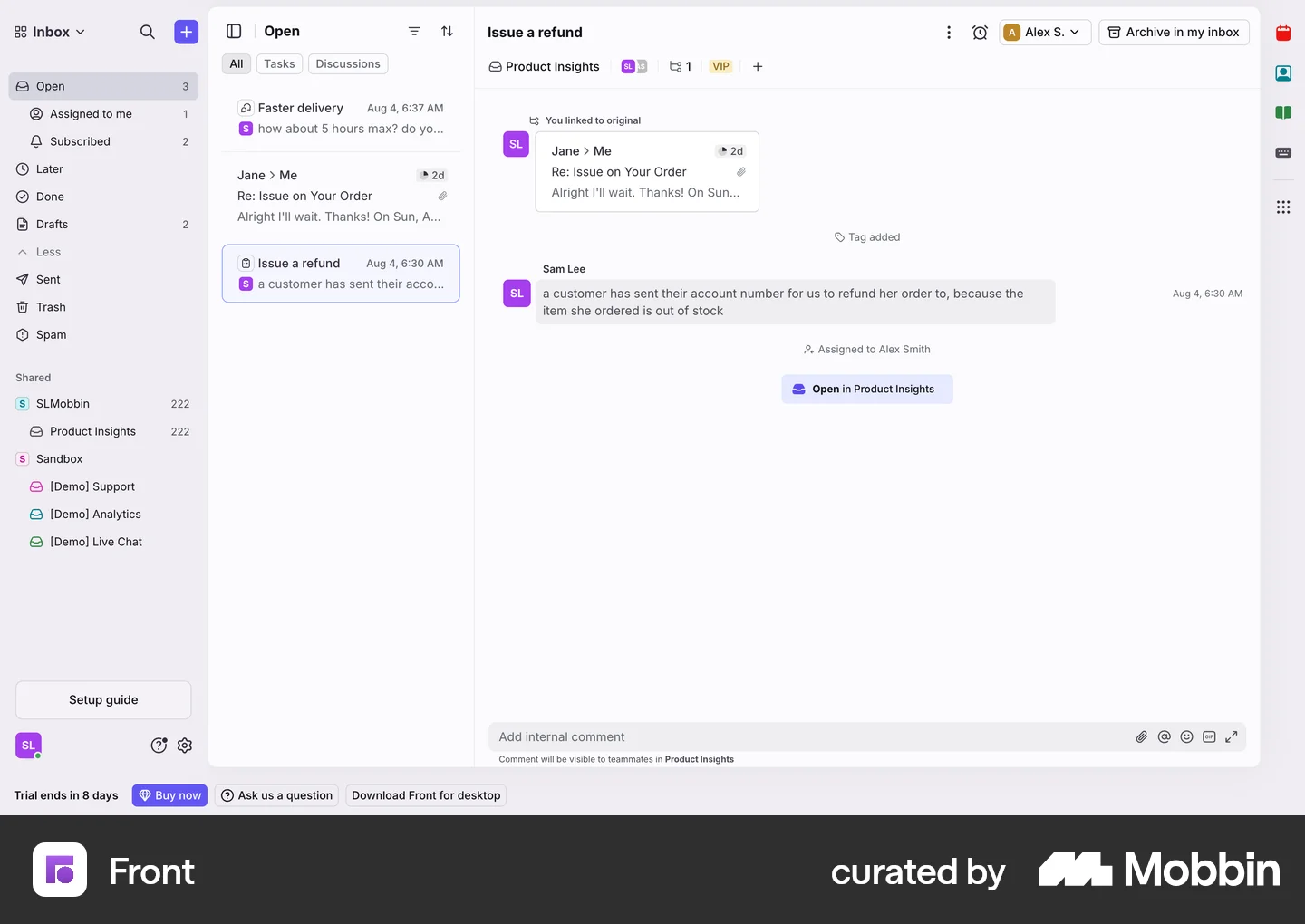Insert a mention with the @ icon
Viewport: 1305px width, 924px height.
point(1165,737)
